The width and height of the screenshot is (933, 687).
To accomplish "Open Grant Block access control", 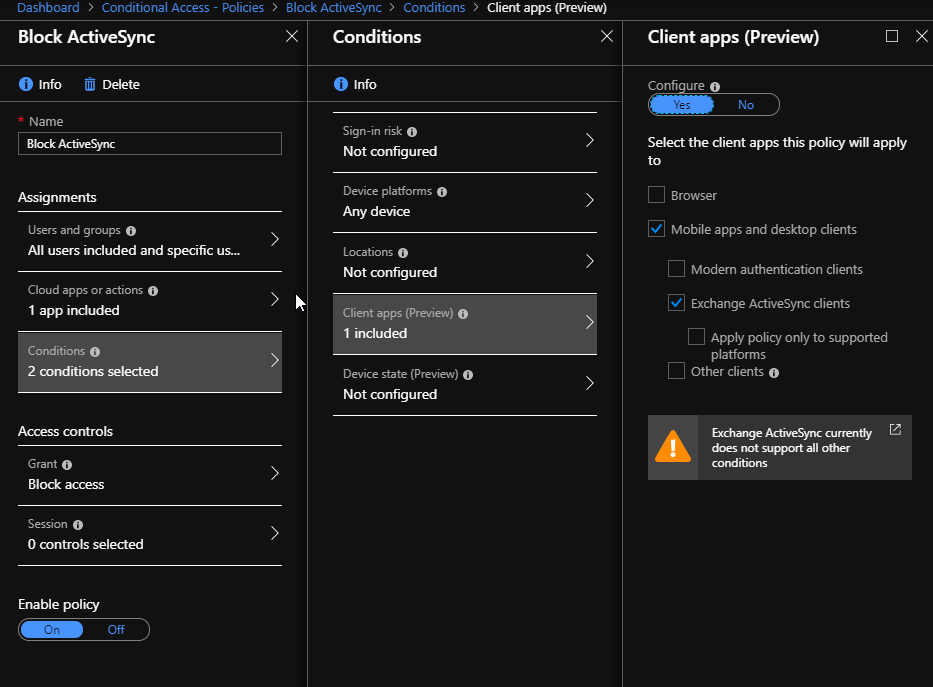I will click(x=150, y=475).
